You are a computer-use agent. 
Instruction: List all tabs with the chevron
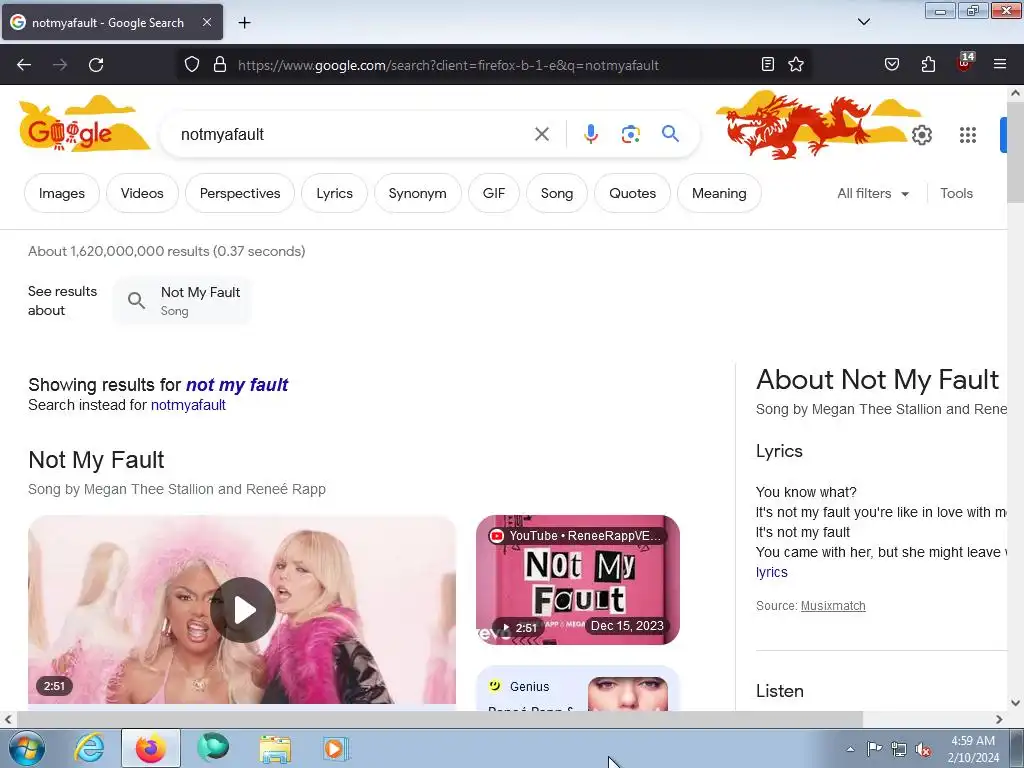(x=863, y=22)
